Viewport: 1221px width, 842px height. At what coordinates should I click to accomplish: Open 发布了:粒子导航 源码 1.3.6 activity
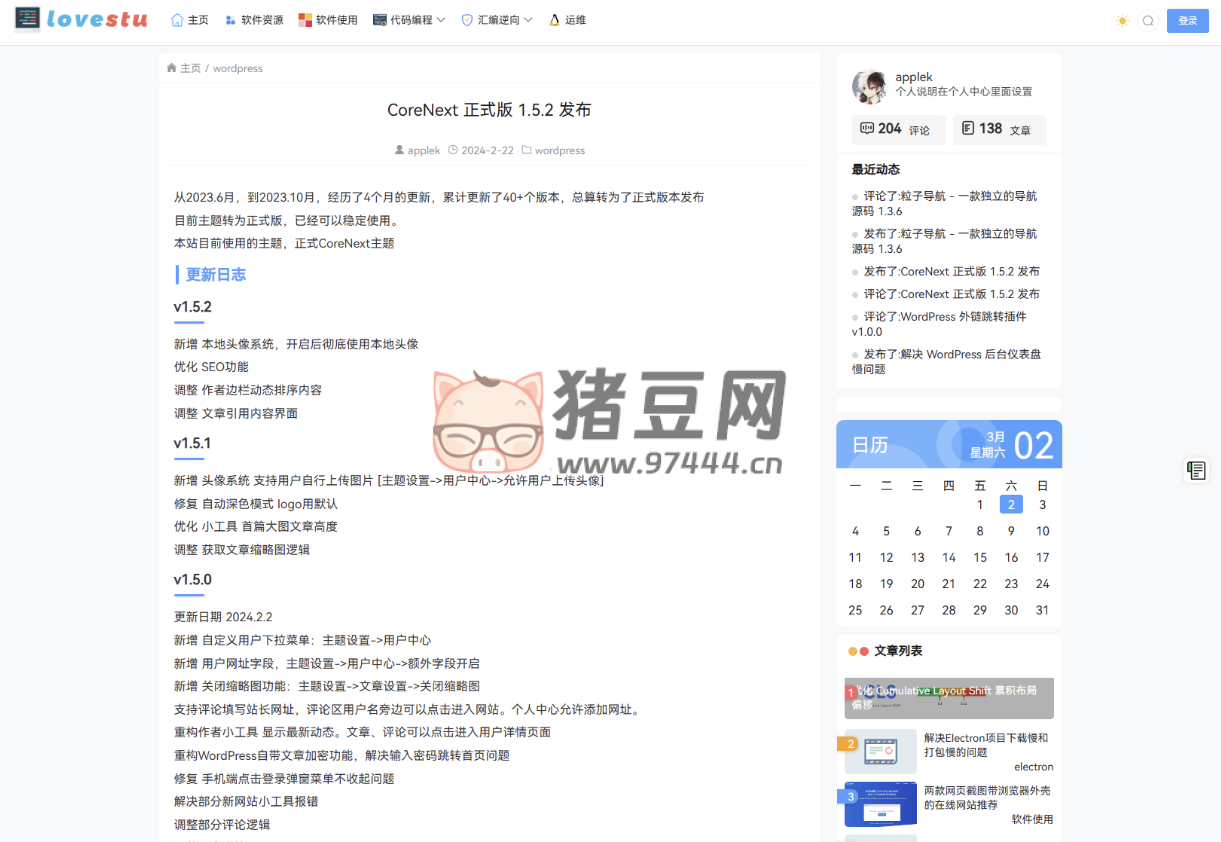pyautogui.click(x=945, y=241)
